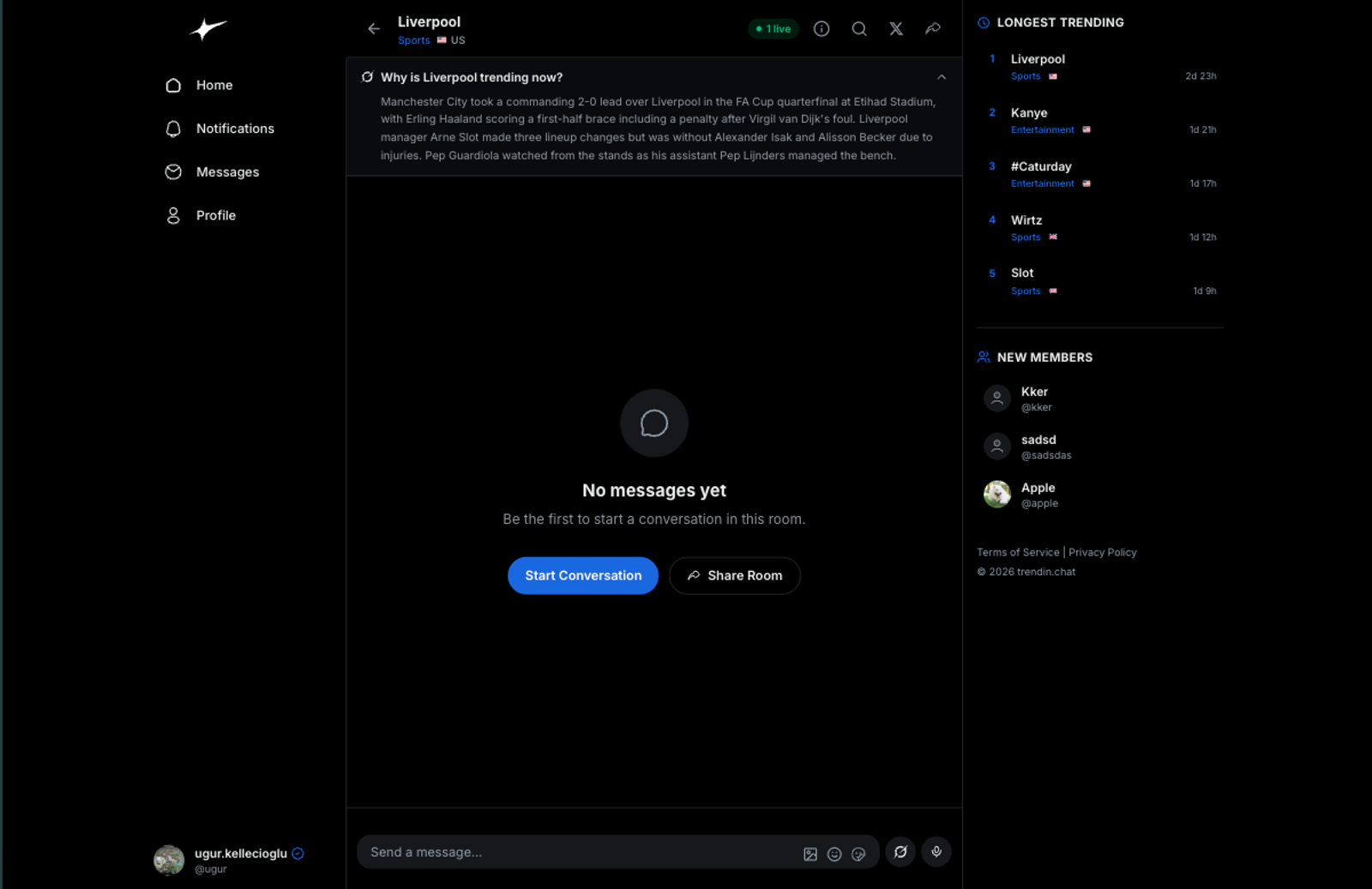Open the Privacy Policy link

point(1103,553)
